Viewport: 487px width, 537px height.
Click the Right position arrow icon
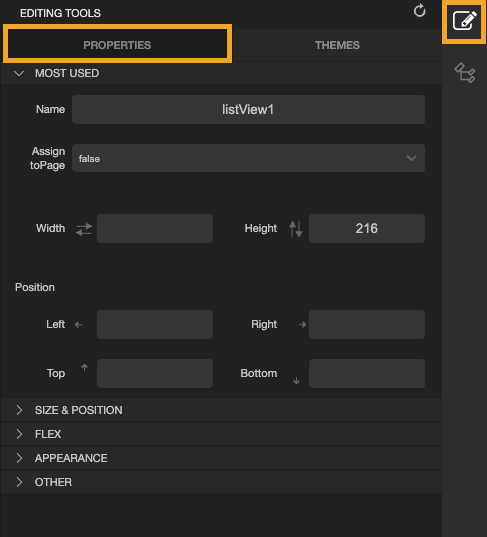point(302,324)
